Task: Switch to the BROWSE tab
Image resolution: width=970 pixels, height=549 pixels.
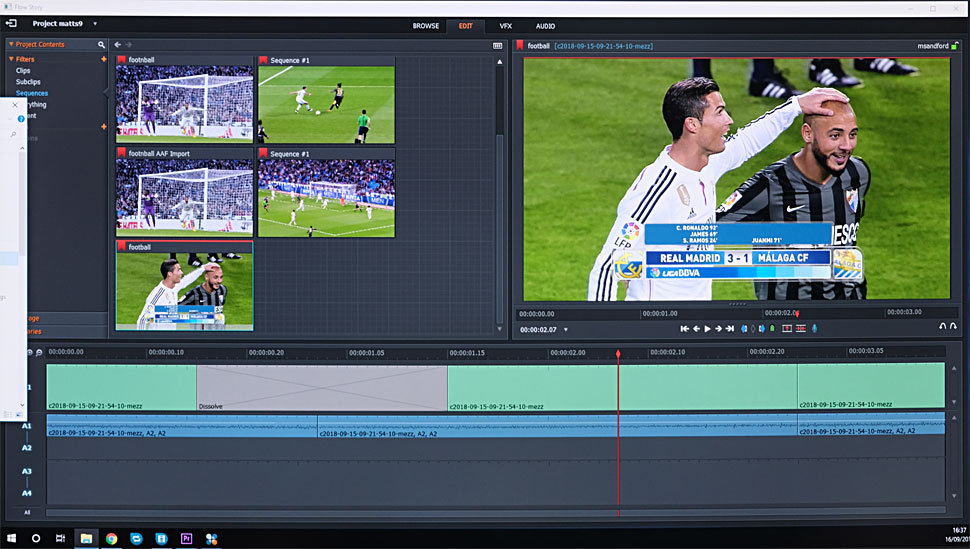Action: pyautogui.click(x=426, y=26)
